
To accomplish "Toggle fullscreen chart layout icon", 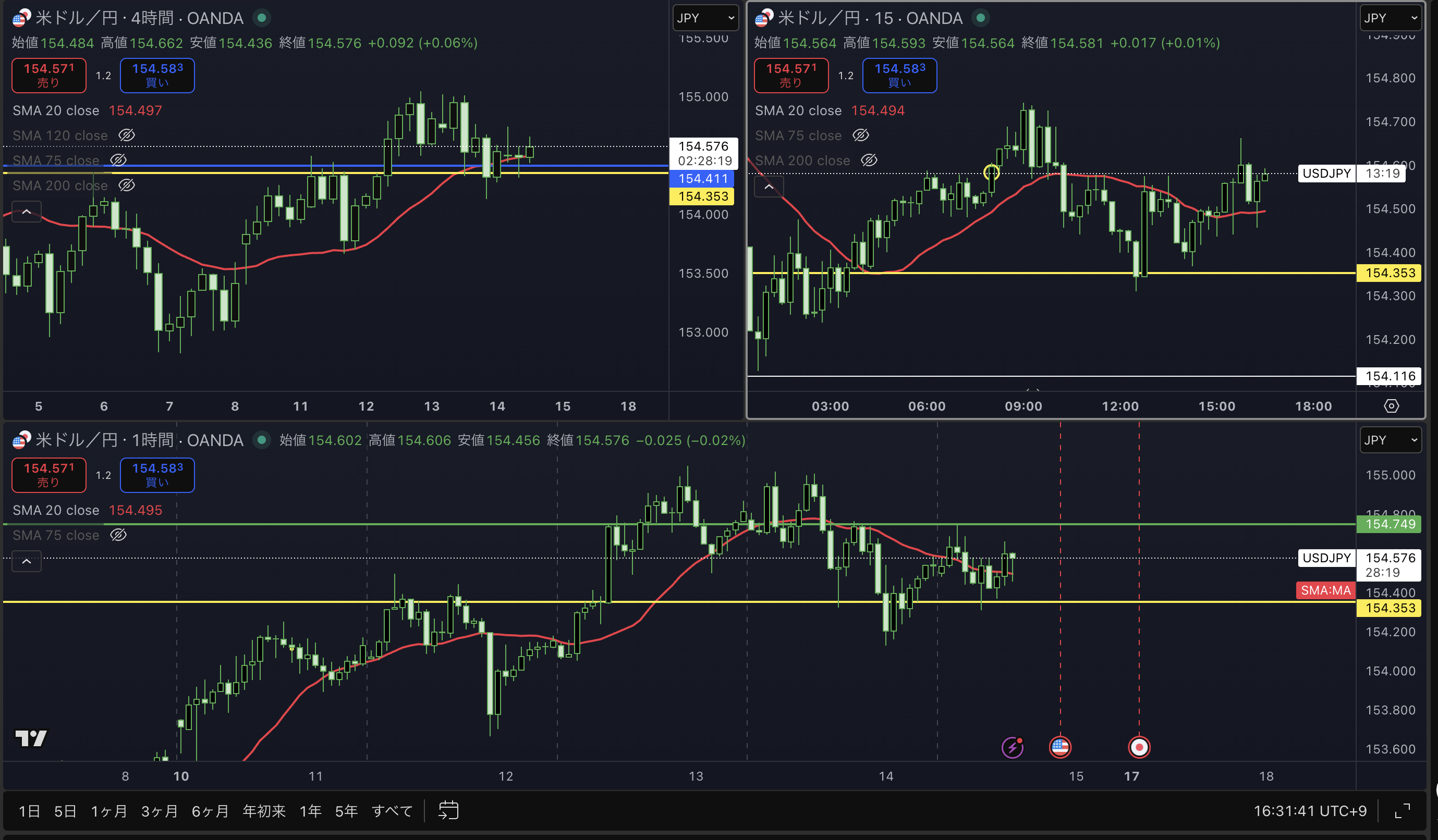I will 1402,810.
